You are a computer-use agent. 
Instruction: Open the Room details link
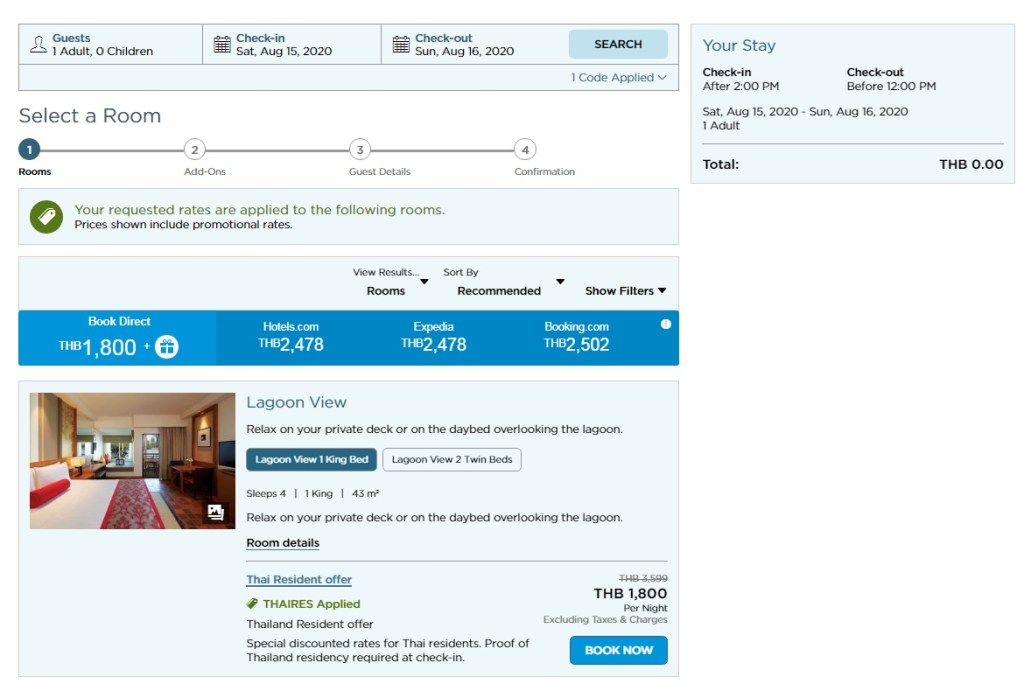(x=283, y=543)
